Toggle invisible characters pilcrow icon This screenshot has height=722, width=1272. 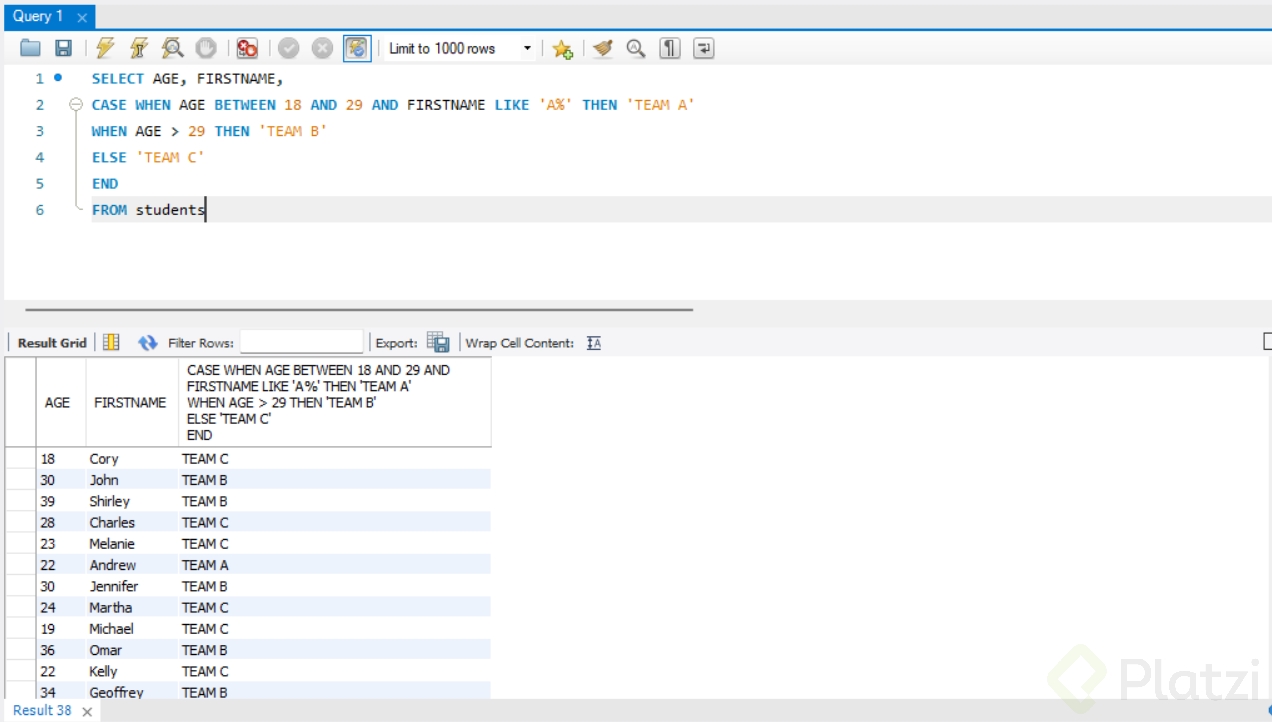click(x=670, y=48)
